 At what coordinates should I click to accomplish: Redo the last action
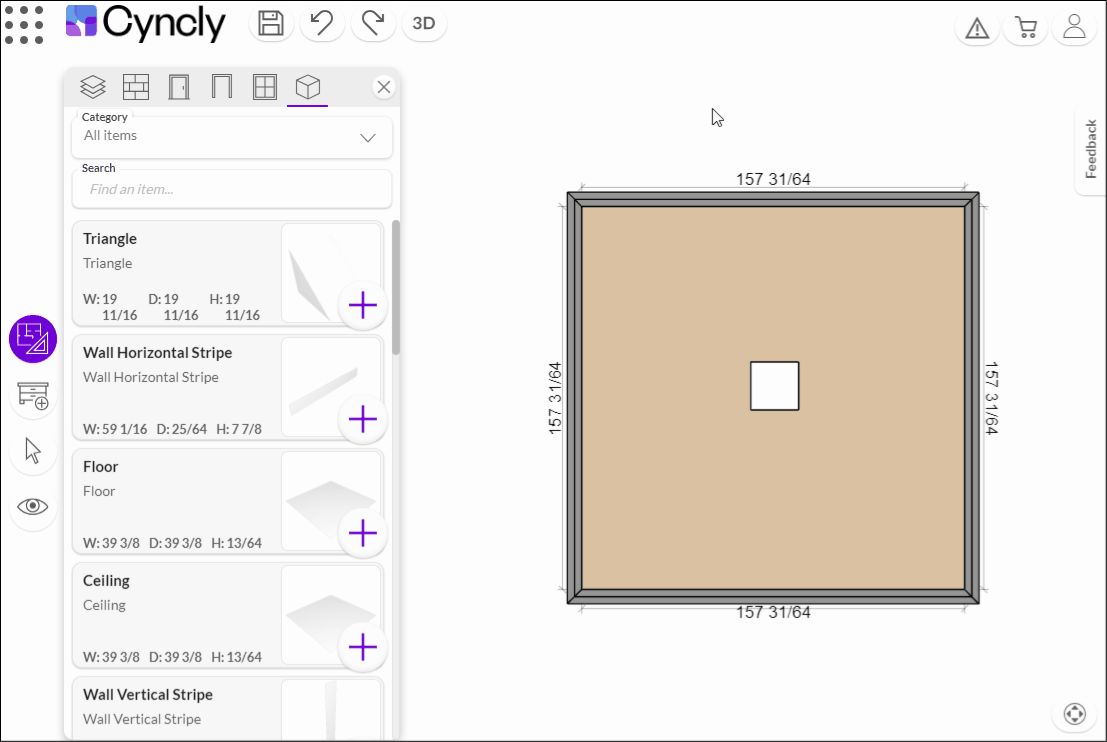tap(373, 23)
